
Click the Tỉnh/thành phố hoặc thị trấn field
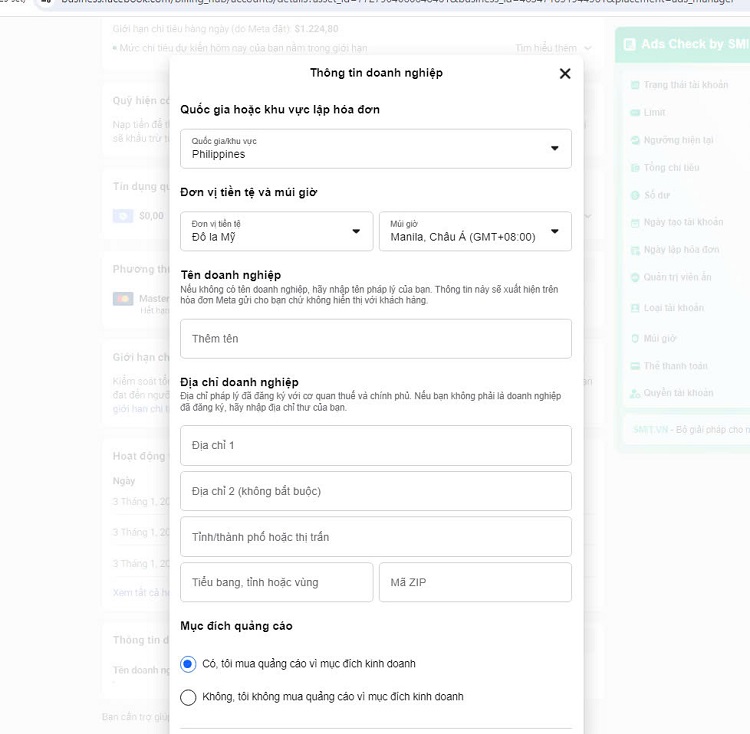coord(375,537)
